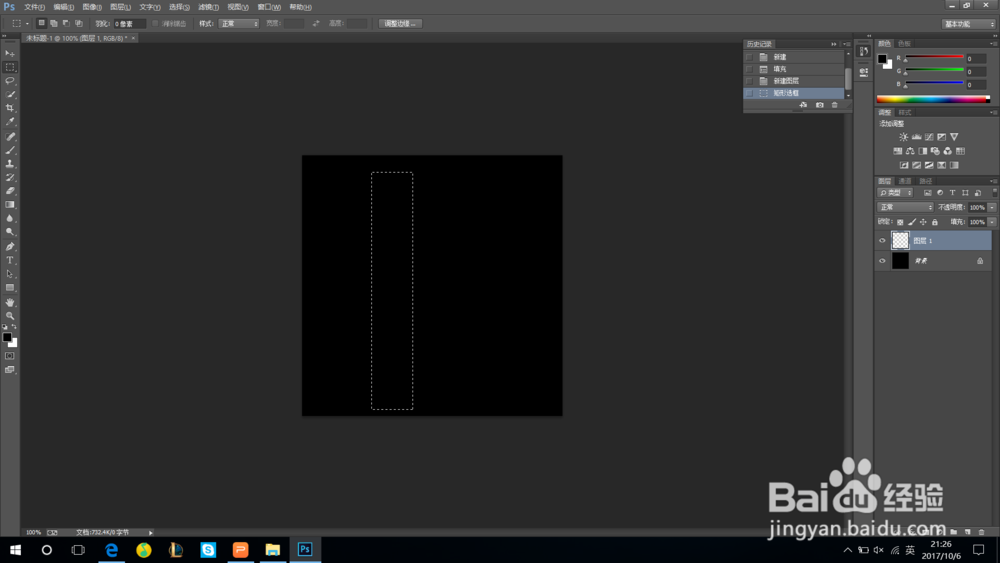Open Microsoft Edge from the taskbar

(x=112, y=550)
